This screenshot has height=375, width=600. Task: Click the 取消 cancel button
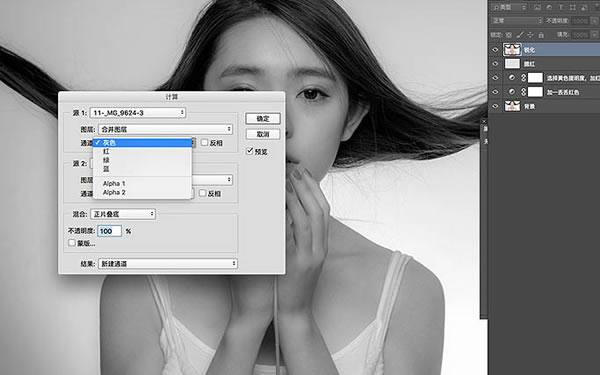click(263, 134)
